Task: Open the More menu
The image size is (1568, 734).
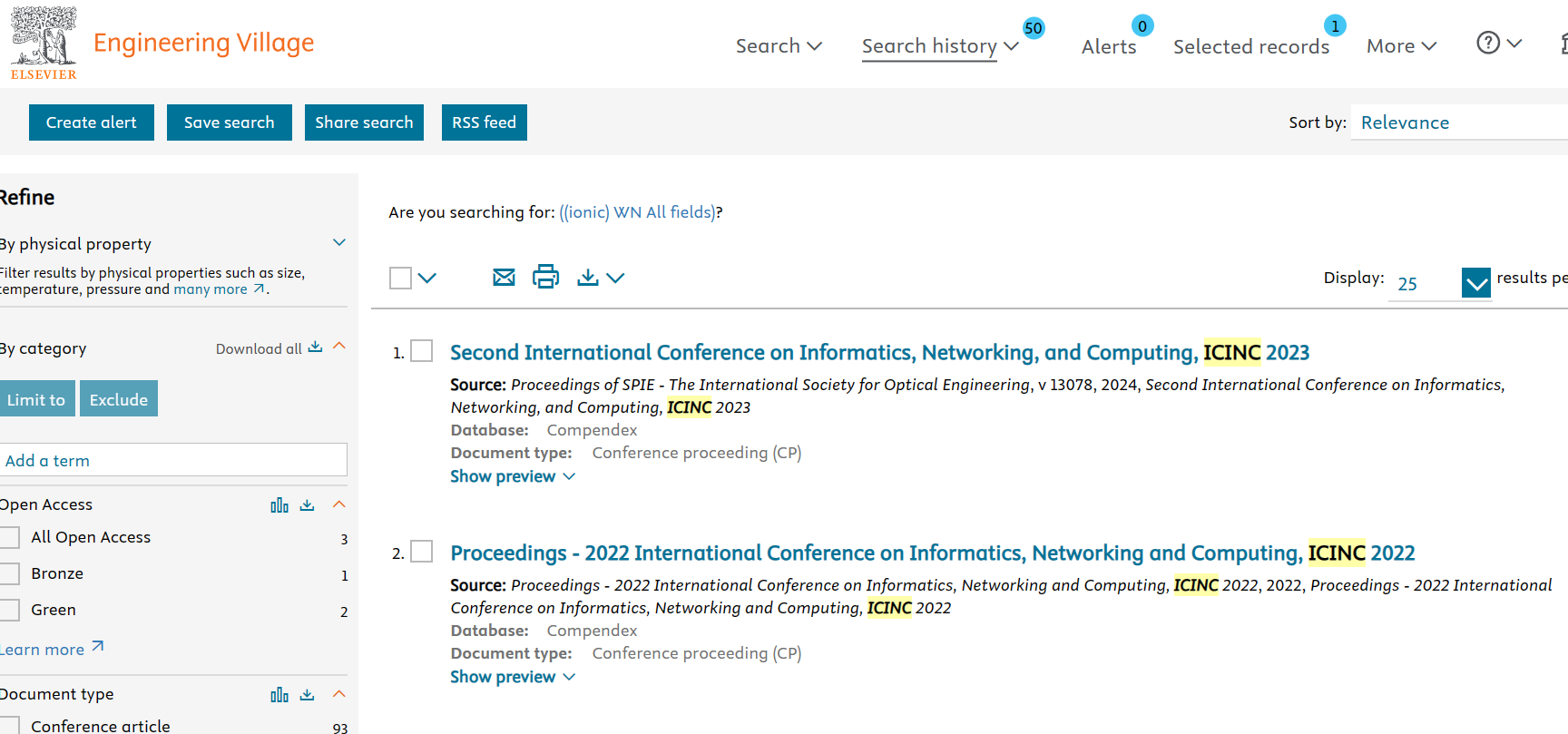Action: click(x=1401, y=46)
